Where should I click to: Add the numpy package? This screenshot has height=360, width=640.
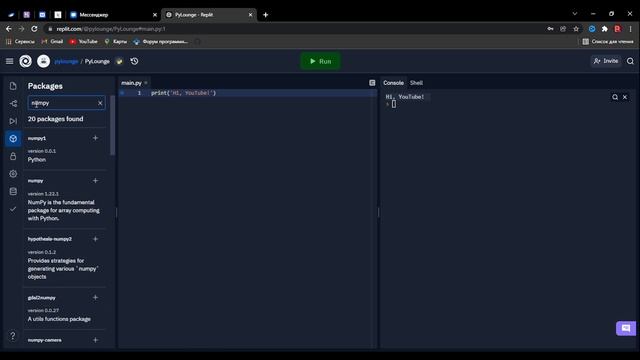[95, 180]
